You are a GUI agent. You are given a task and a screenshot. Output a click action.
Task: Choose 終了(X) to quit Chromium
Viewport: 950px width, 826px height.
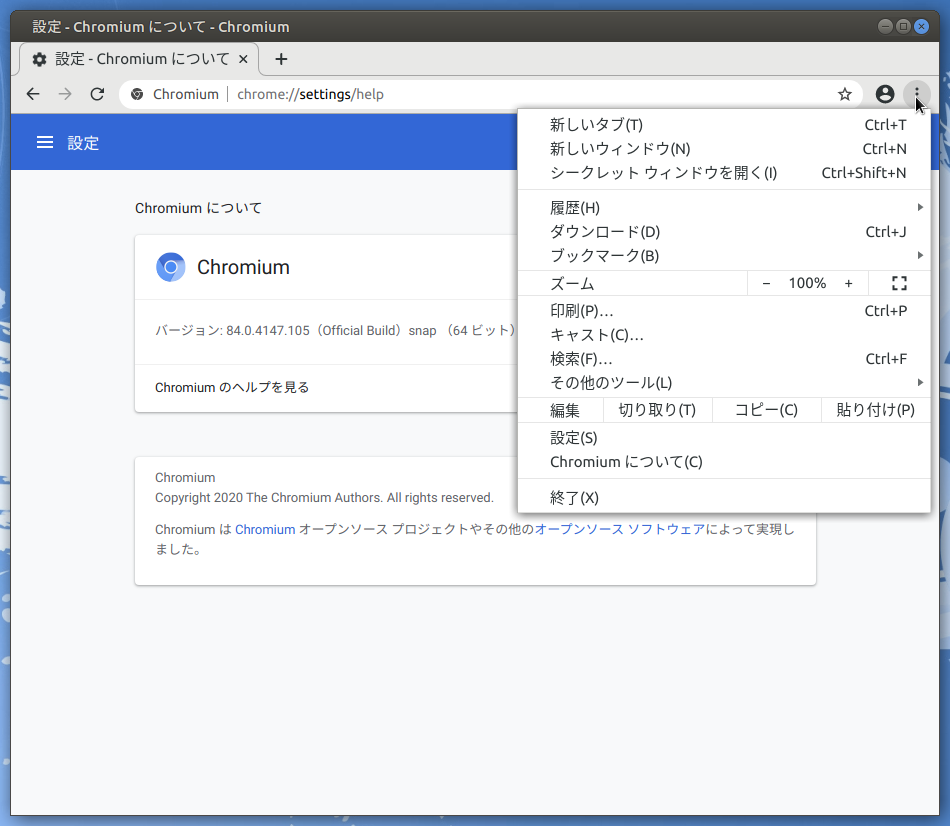click(724, 498)
